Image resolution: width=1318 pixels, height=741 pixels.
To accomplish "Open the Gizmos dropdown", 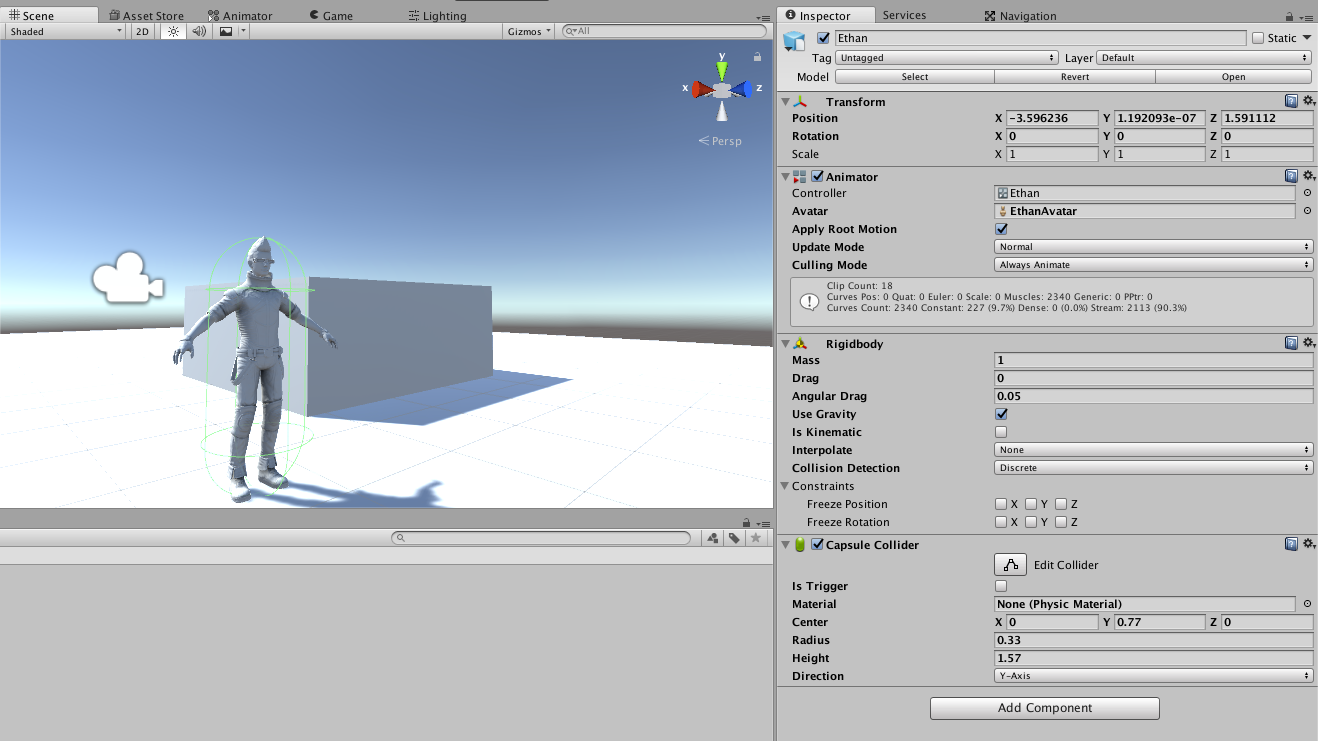I will tap(529, 31).
